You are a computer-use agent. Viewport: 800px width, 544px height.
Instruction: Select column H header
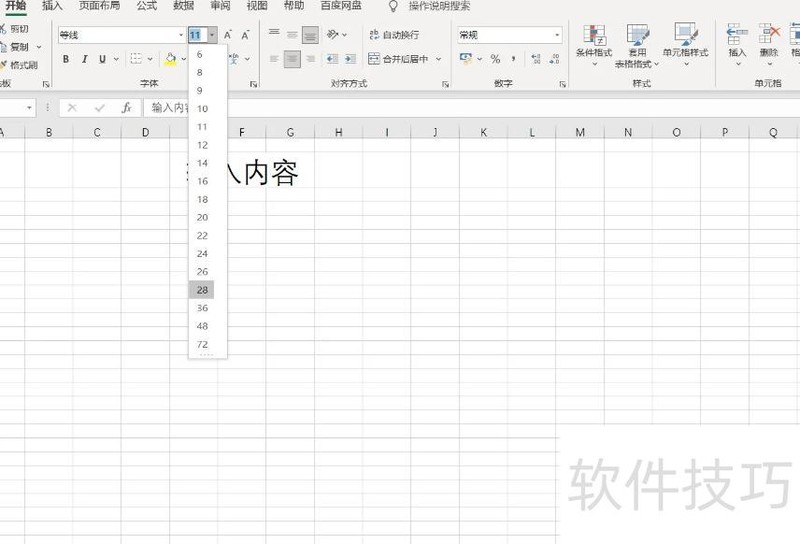click(338, 132)
